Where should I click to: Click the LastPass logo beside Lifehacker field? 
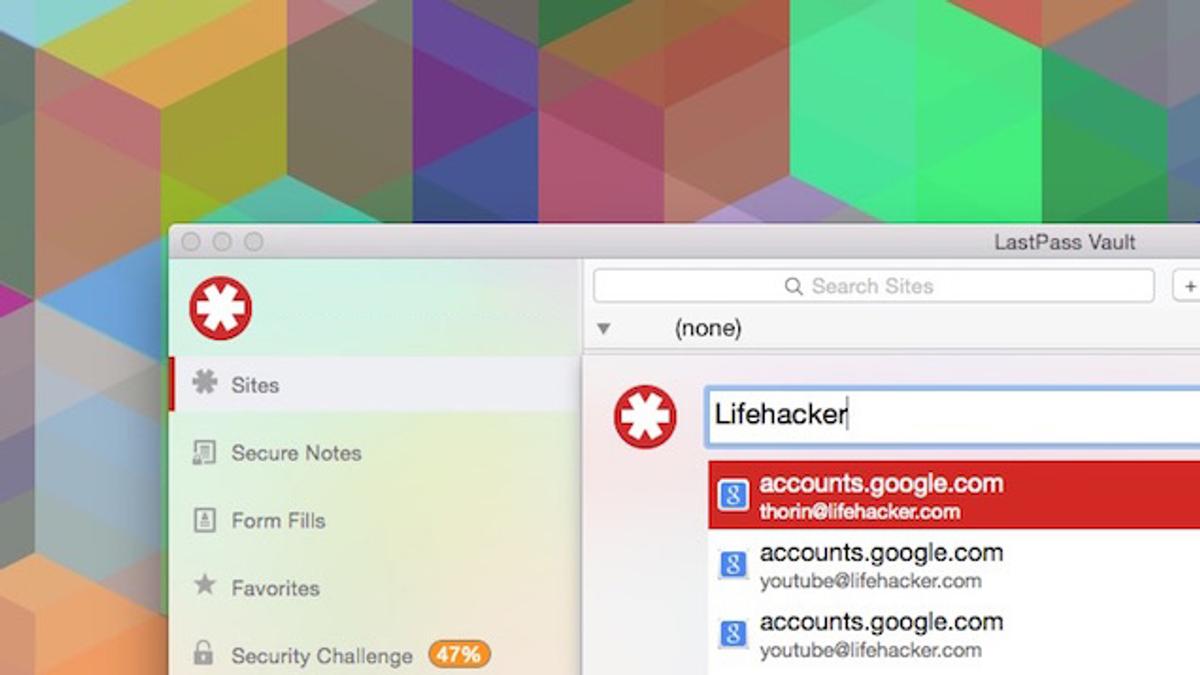pos(645,416)
